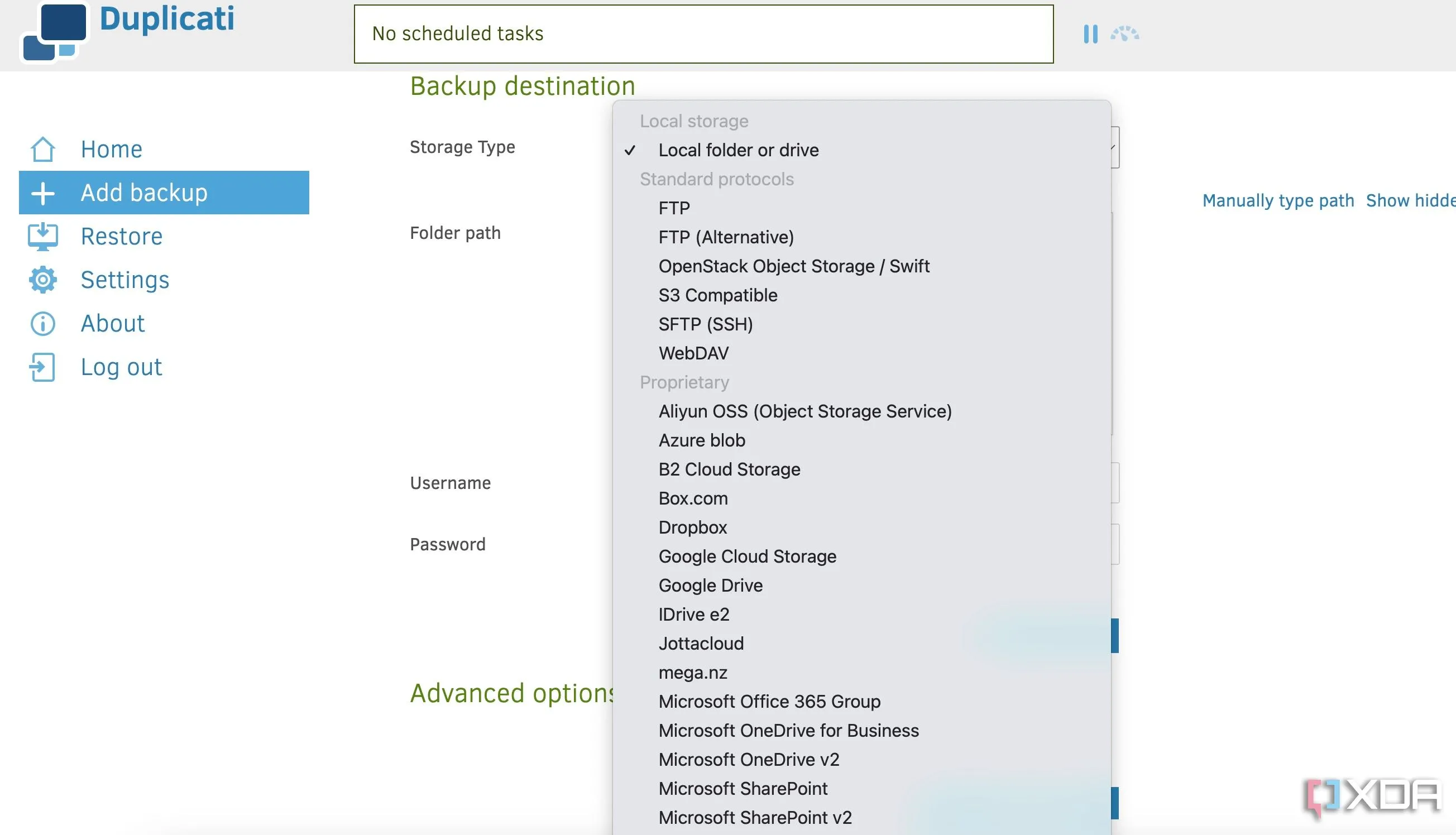Open the throttle speed gauge icon

click(1124, 34)
